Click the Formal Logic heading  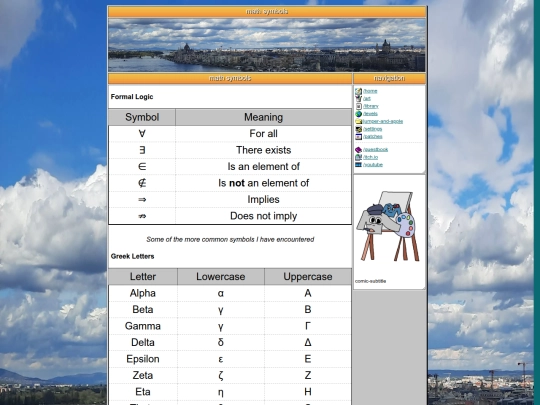pos(132,97)
